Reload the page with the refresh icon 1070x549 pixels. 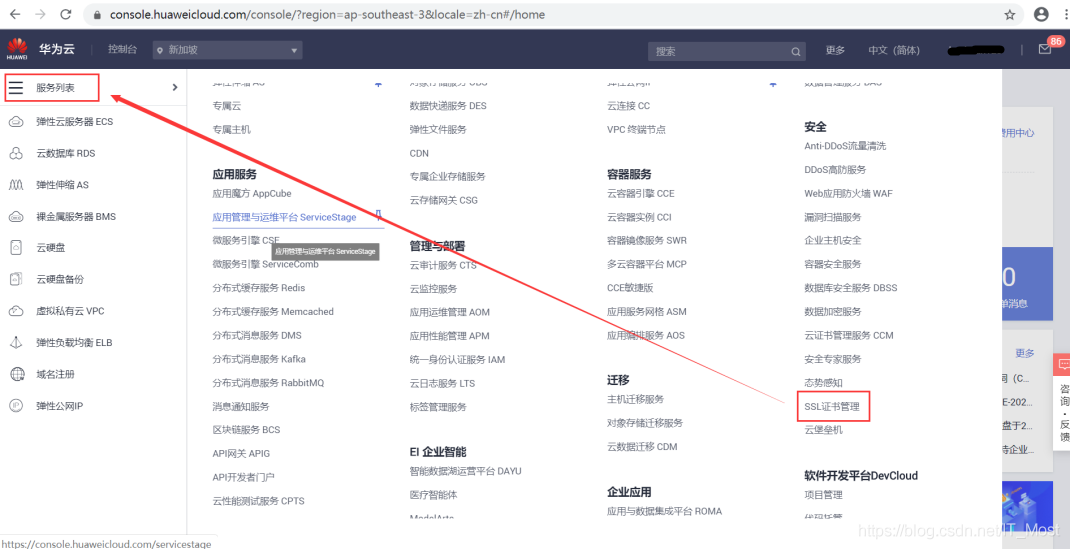66,14
